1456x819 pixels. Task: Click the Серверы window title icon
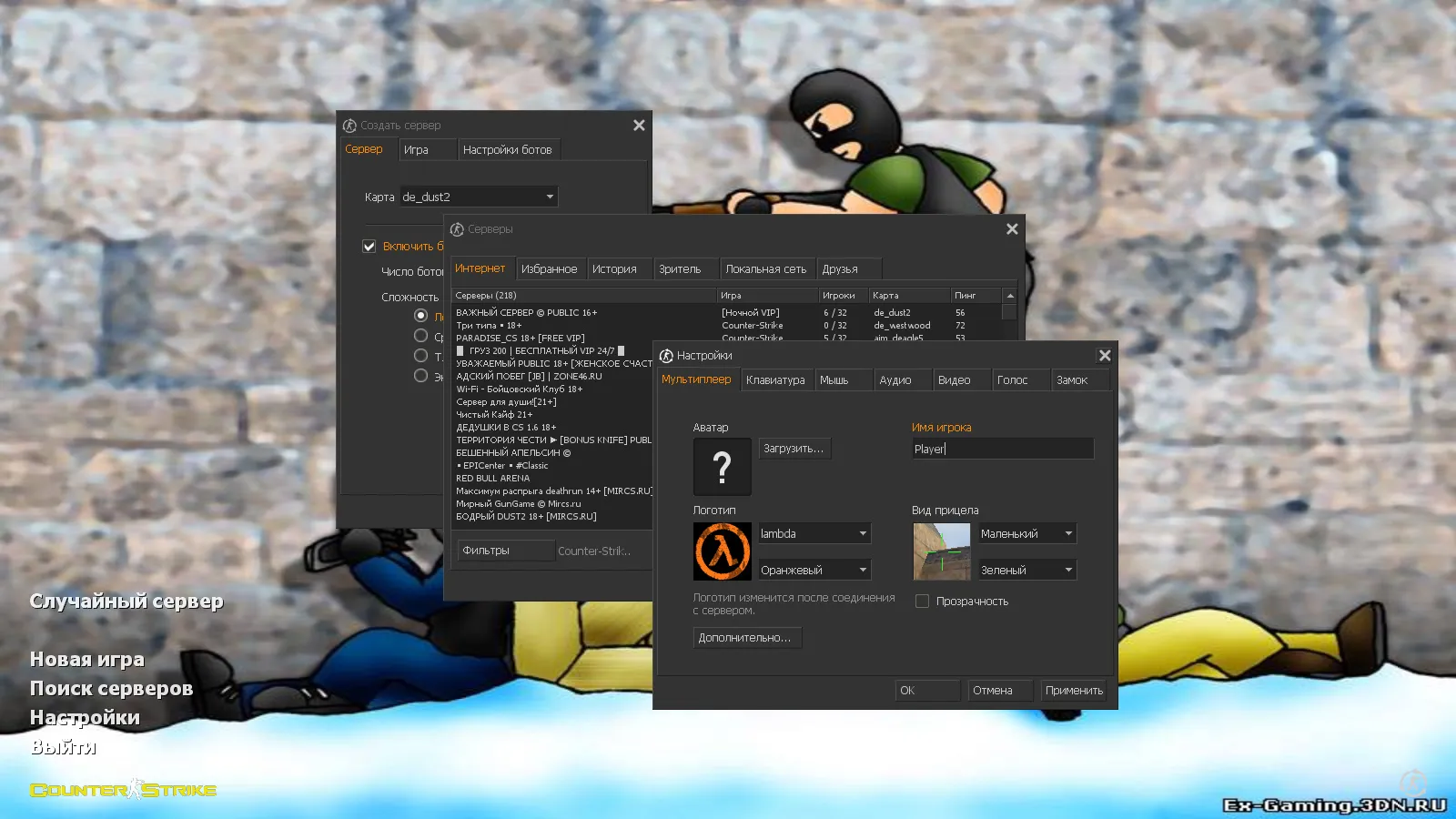pos(457,229)
